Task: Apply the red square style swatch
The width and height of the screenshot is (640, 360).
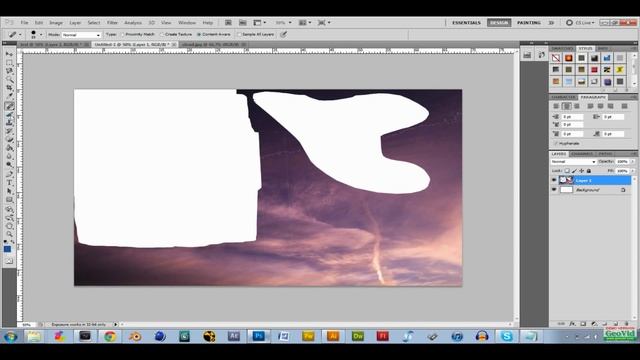Action: pyautogui.click(x=594, y=70)
